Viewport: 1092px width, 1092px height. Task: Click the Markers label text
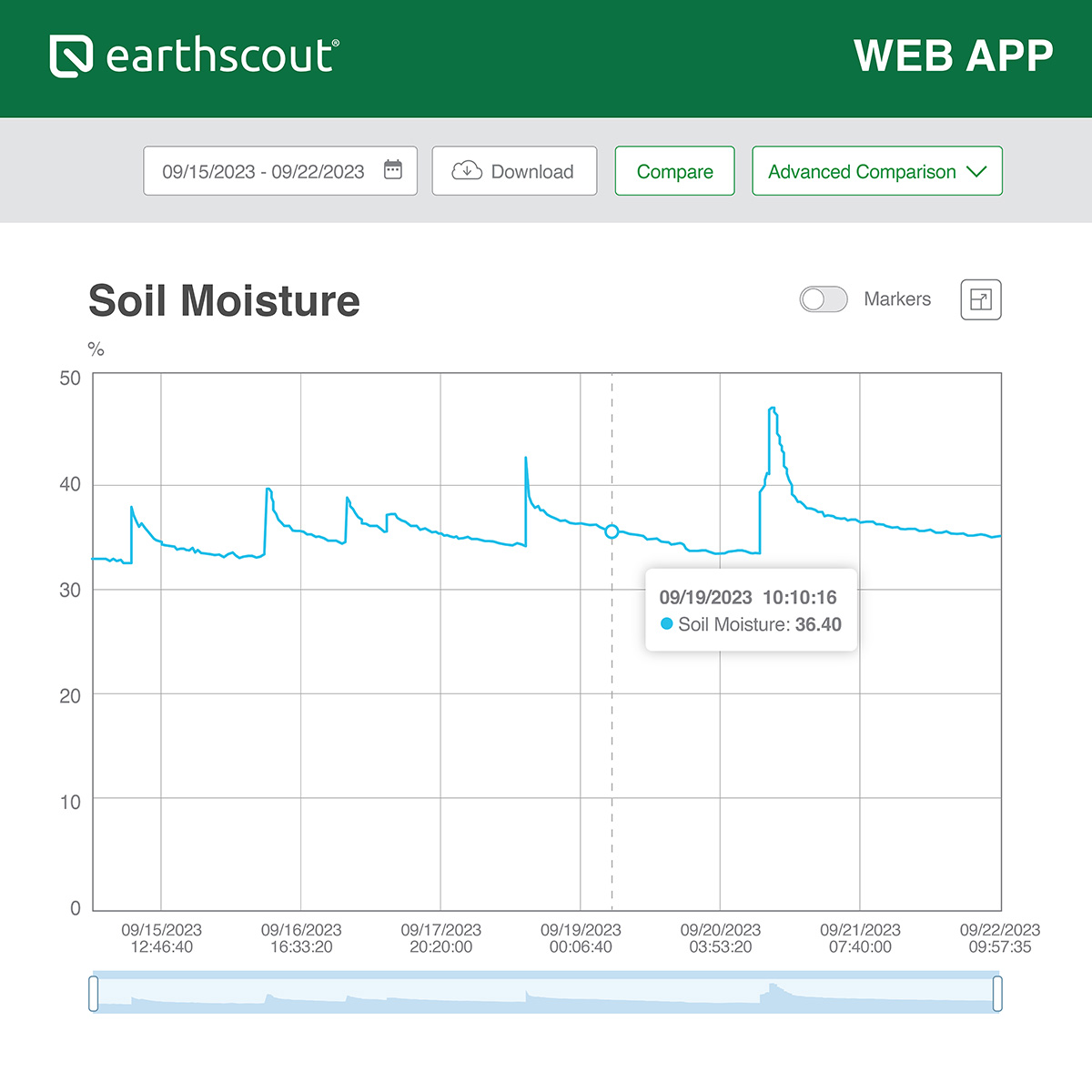(x=896, y=299)
